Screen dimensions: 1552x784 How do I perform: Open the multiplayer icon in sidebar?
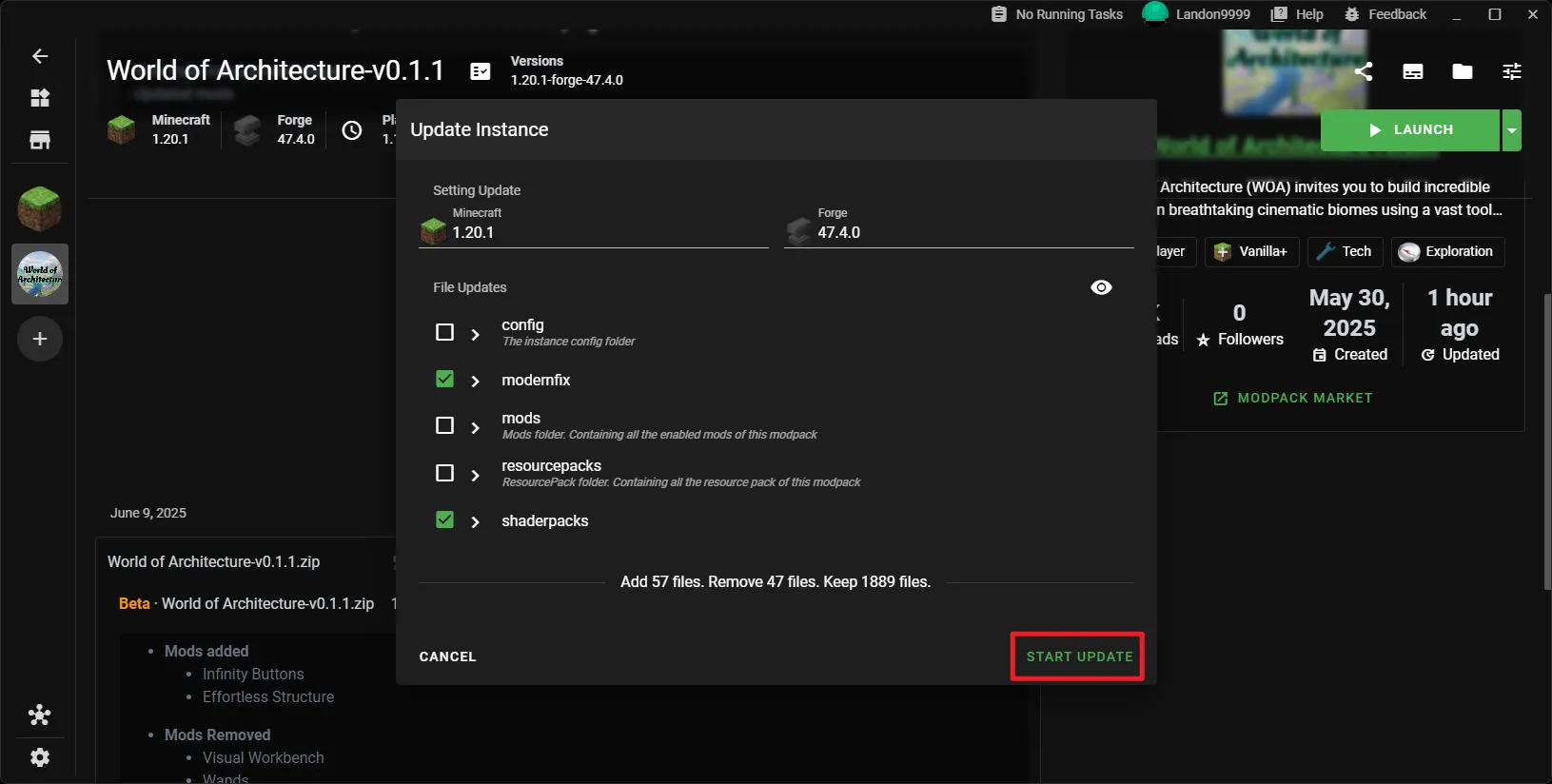coord(40,715)
